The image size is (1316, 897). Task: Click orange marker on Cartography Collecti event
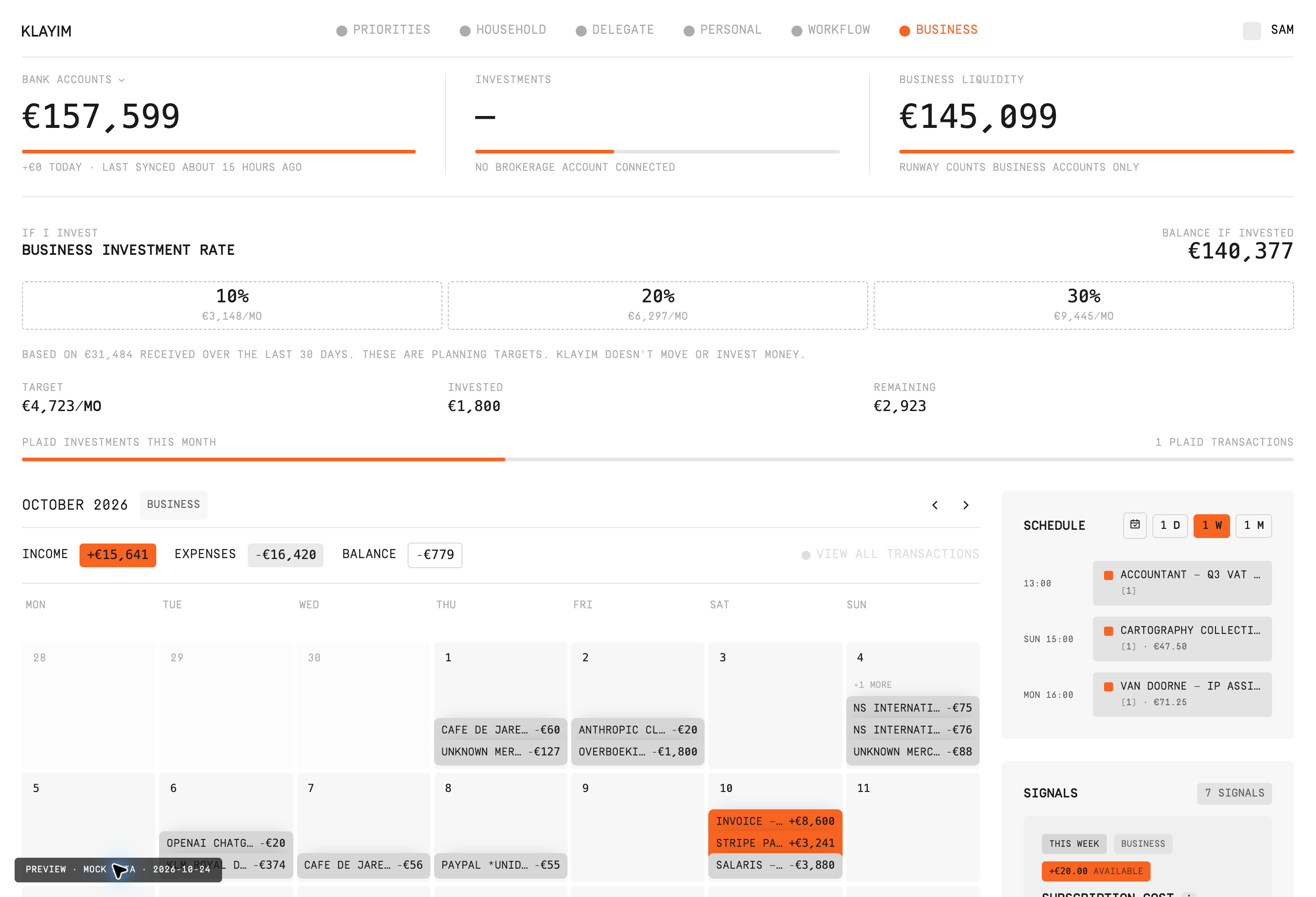click(x=1108, y=630)
